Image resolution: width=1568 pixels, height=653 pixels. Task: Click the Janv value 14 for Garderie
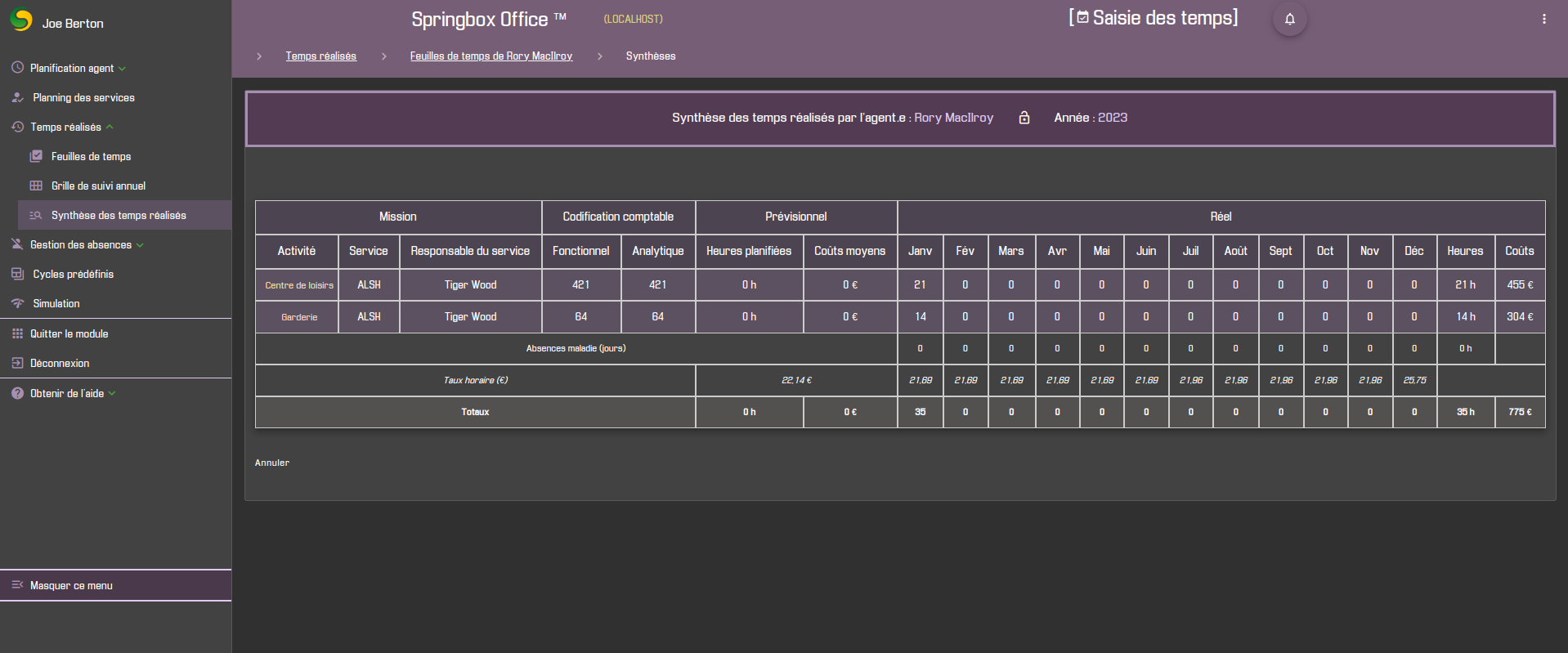click(920, 317)
